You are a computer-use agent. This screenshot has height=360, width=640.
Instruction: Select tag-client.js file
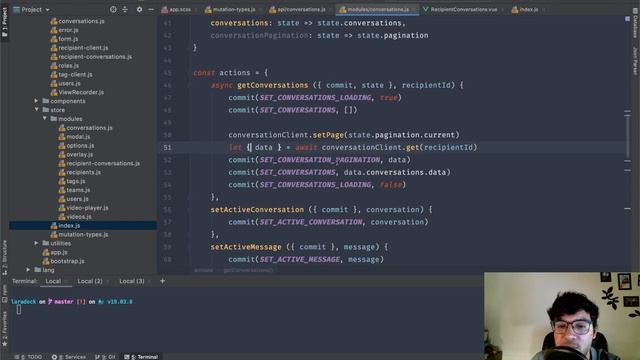coord(76,74)
